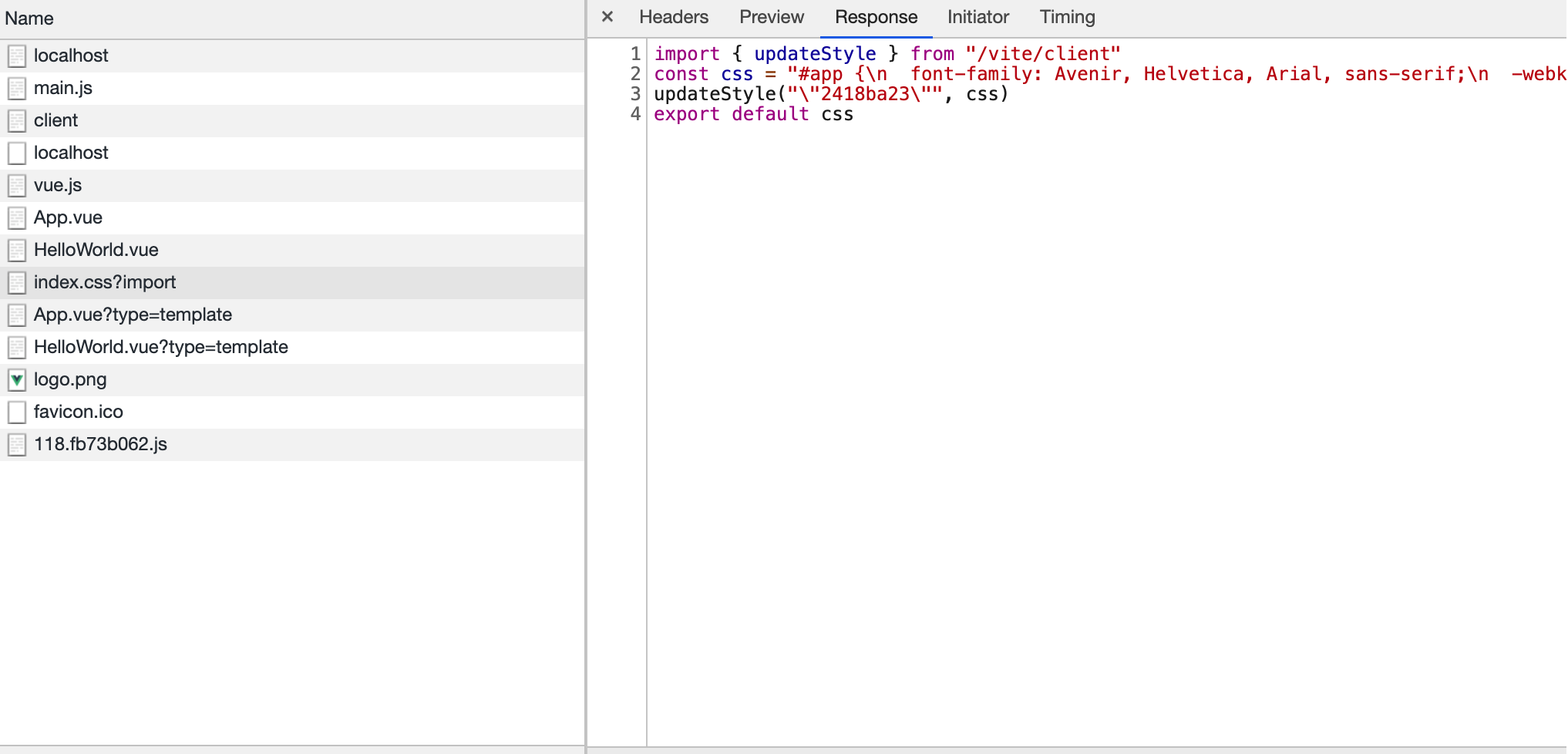Screen dimensions: 1568x754
Task: Click the green thumbnail icon for logo.png
Action: 17,379
